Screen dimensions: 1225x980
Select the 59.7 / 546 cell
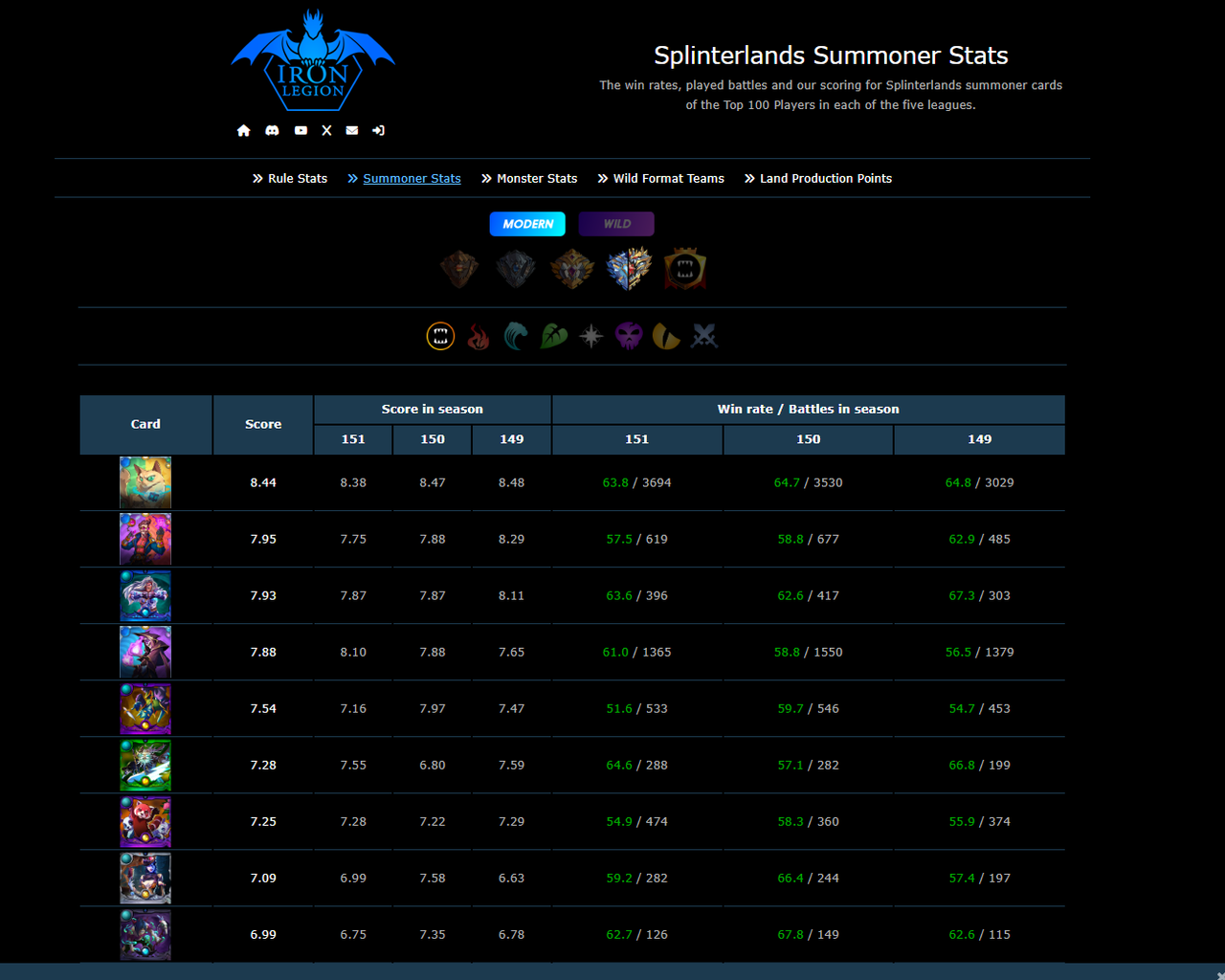tap(809, 708)
